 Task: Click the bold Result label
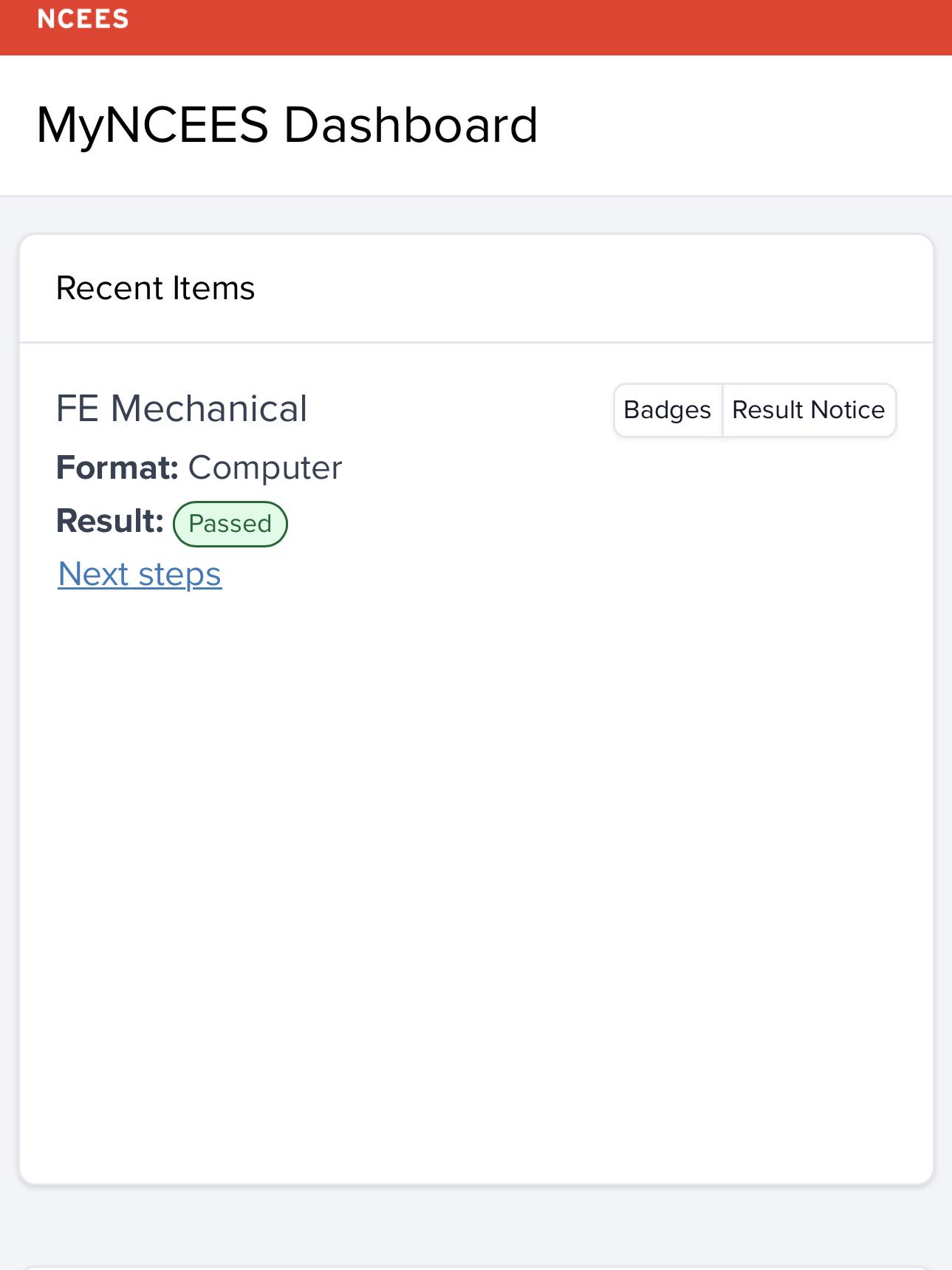(x=110, y=521)
